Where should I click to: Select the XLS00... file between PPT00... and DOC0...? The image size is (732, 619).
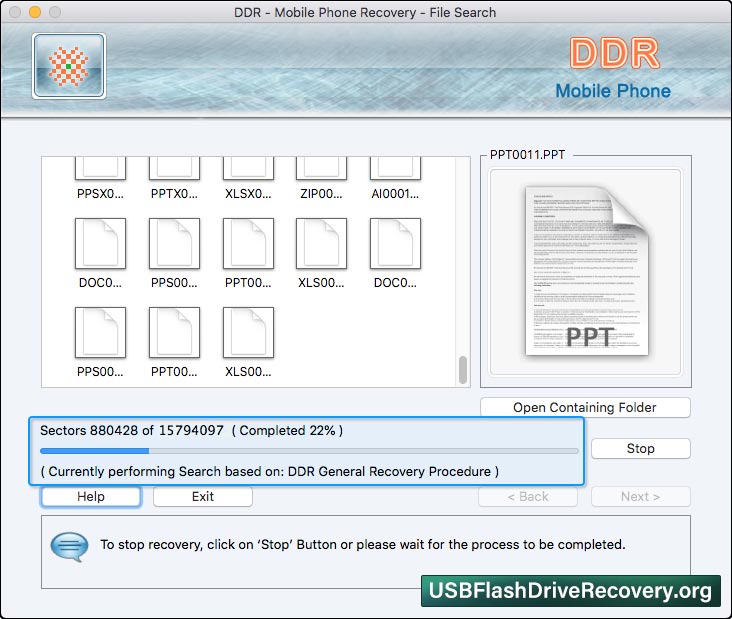point(321,243)
